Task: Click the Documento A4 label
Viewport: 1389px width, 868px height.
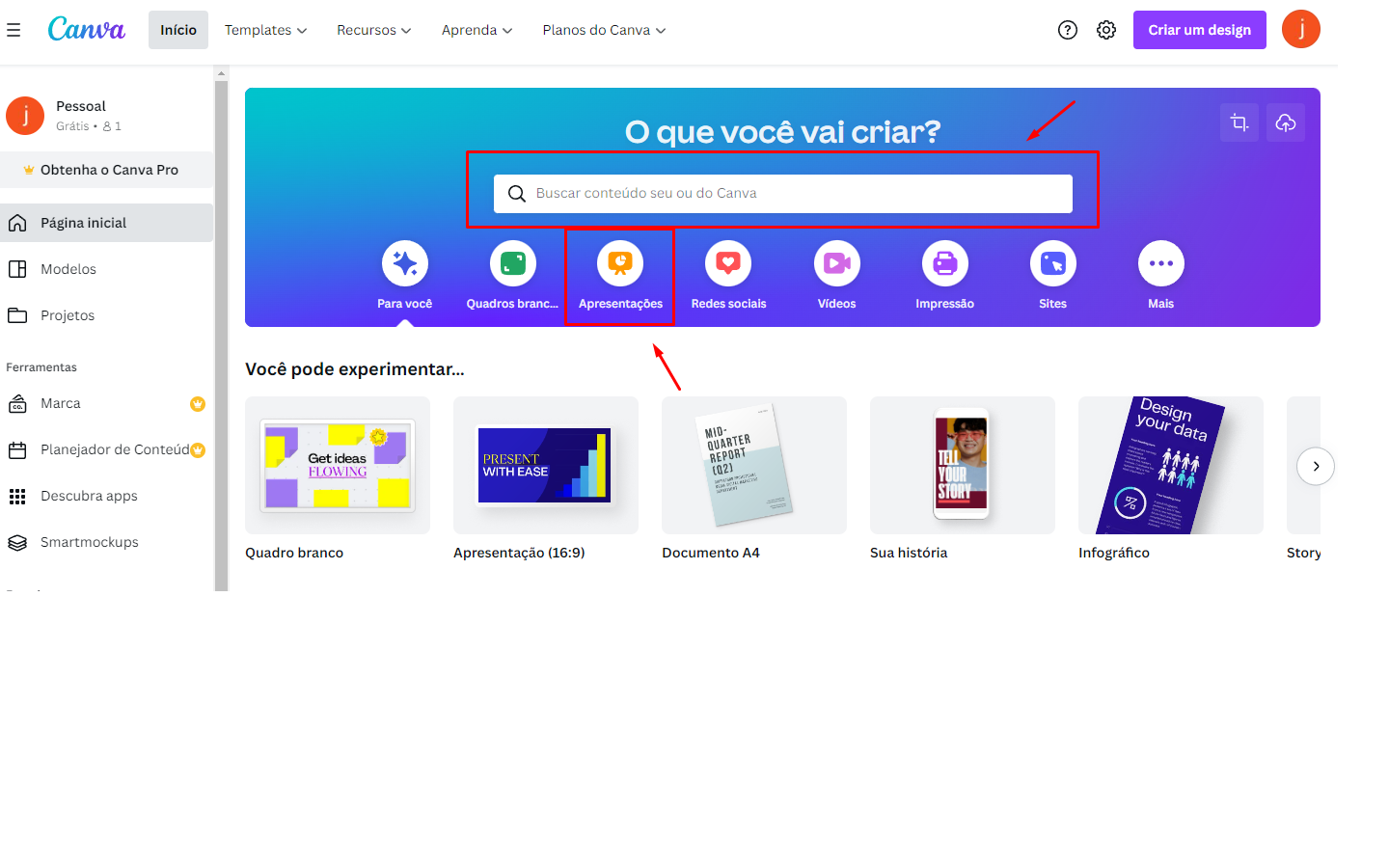Action: (711, 553)
